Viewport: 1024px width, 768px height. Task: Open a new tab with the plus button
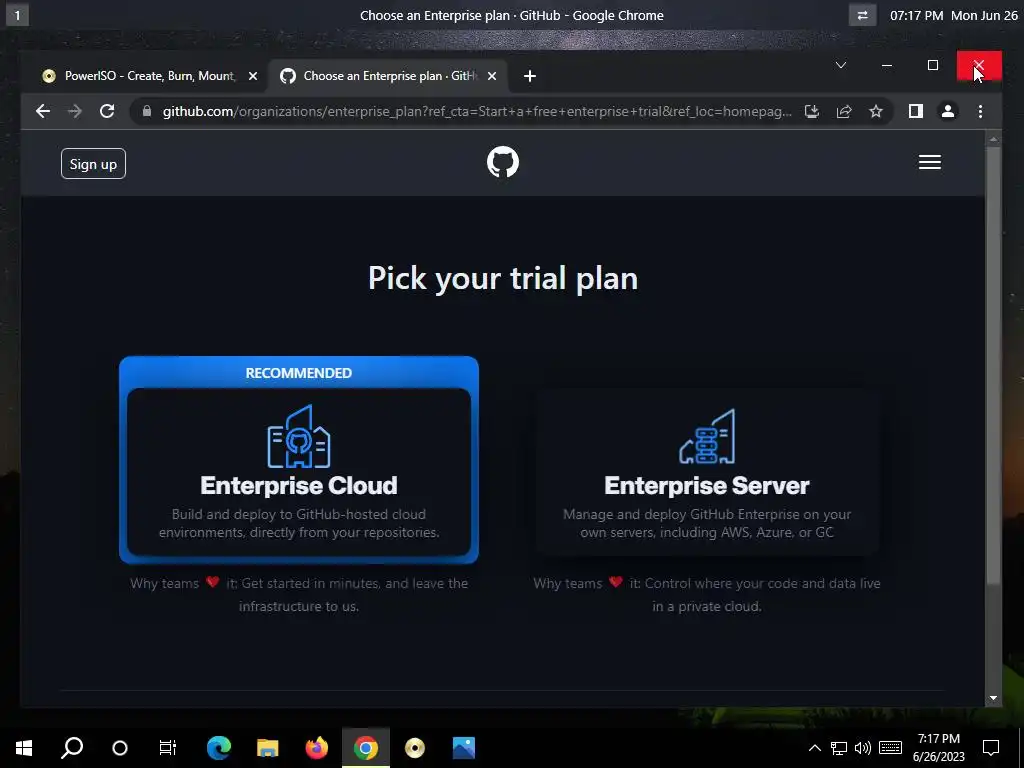pos(530,76)
